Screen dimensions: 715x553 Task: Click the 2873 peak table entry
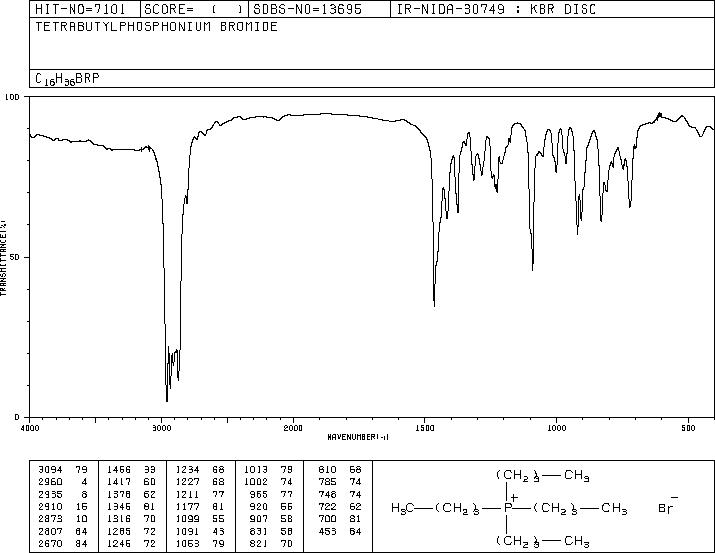(63, 519)
